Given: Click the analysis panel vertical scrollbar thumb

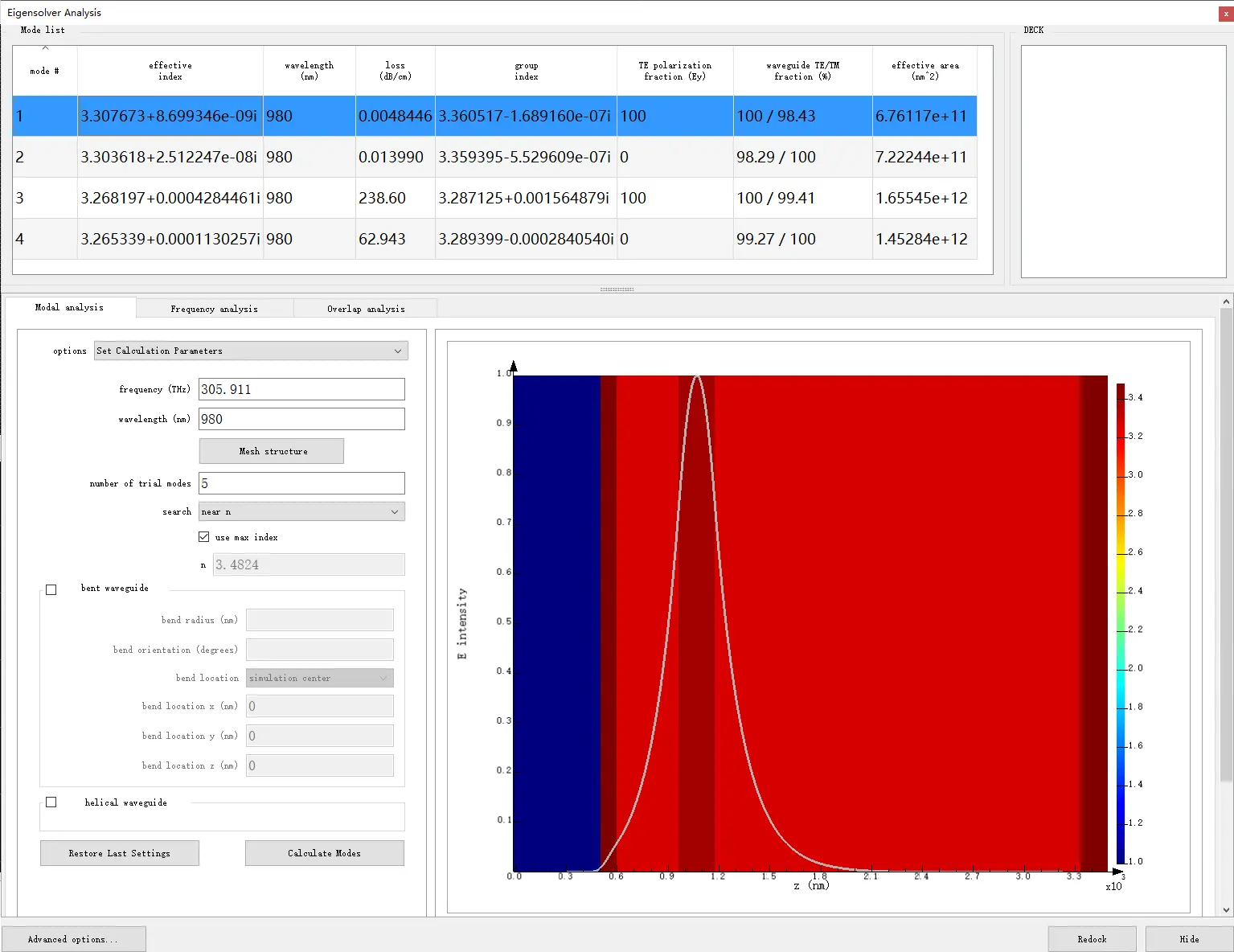Looking at the screenshot, I should [x=1226, y=544].
